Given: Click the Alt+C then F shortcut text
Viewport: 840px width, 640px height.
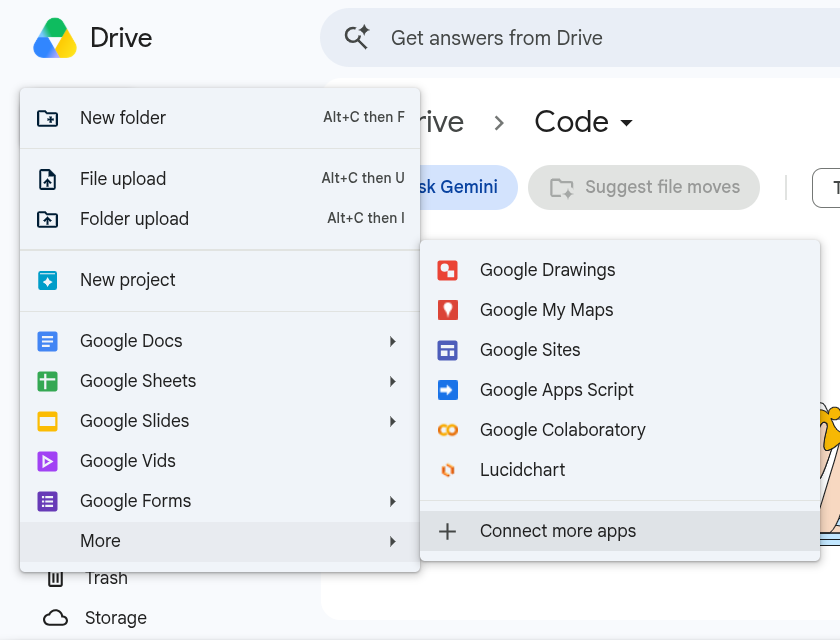Looking at the screenshot, I should pos(364,117).
